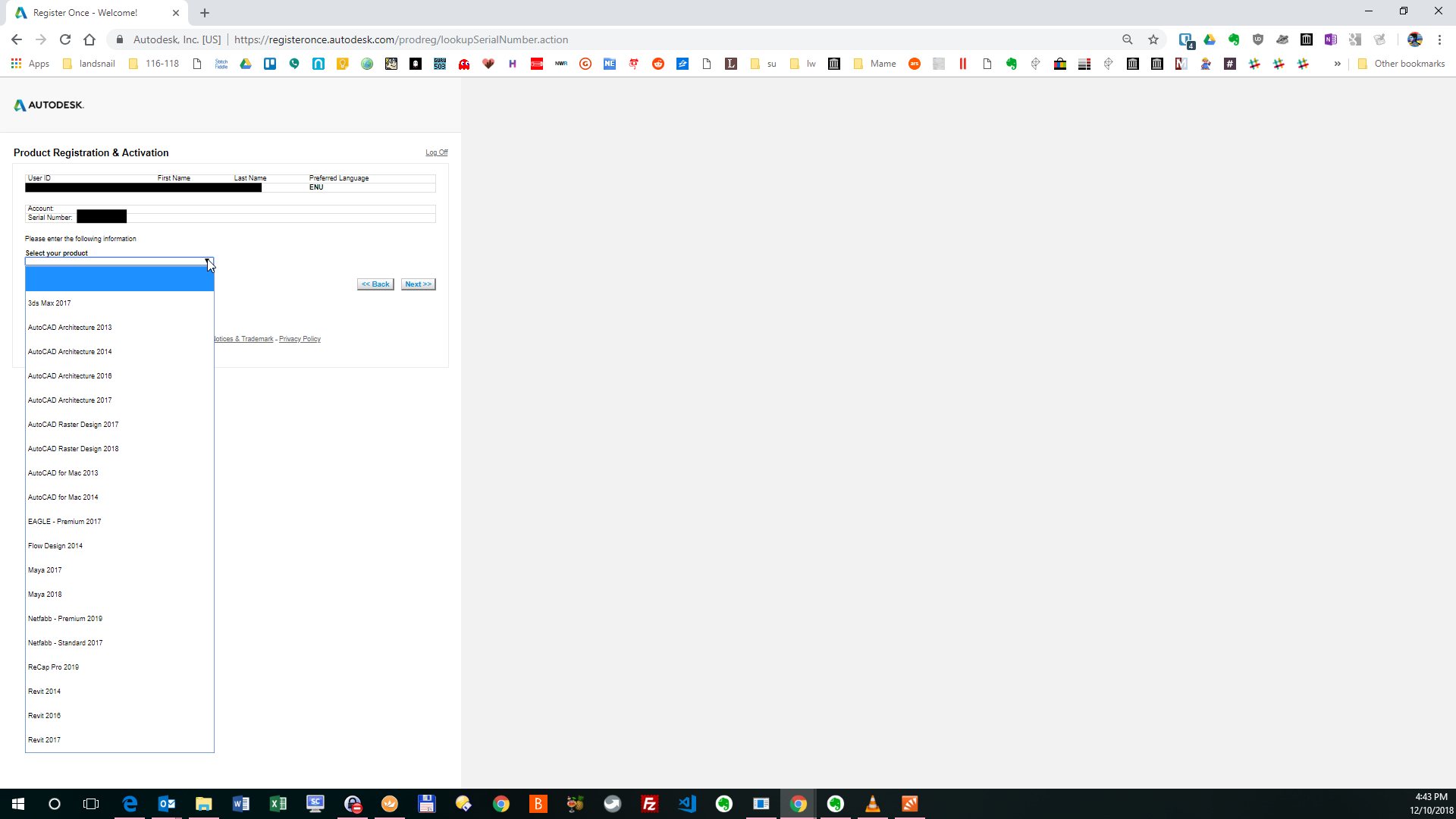Screen dimensions: 1456x819
Task: Select EAGLE - Premium 2017 product
Action: pos(120,522)
